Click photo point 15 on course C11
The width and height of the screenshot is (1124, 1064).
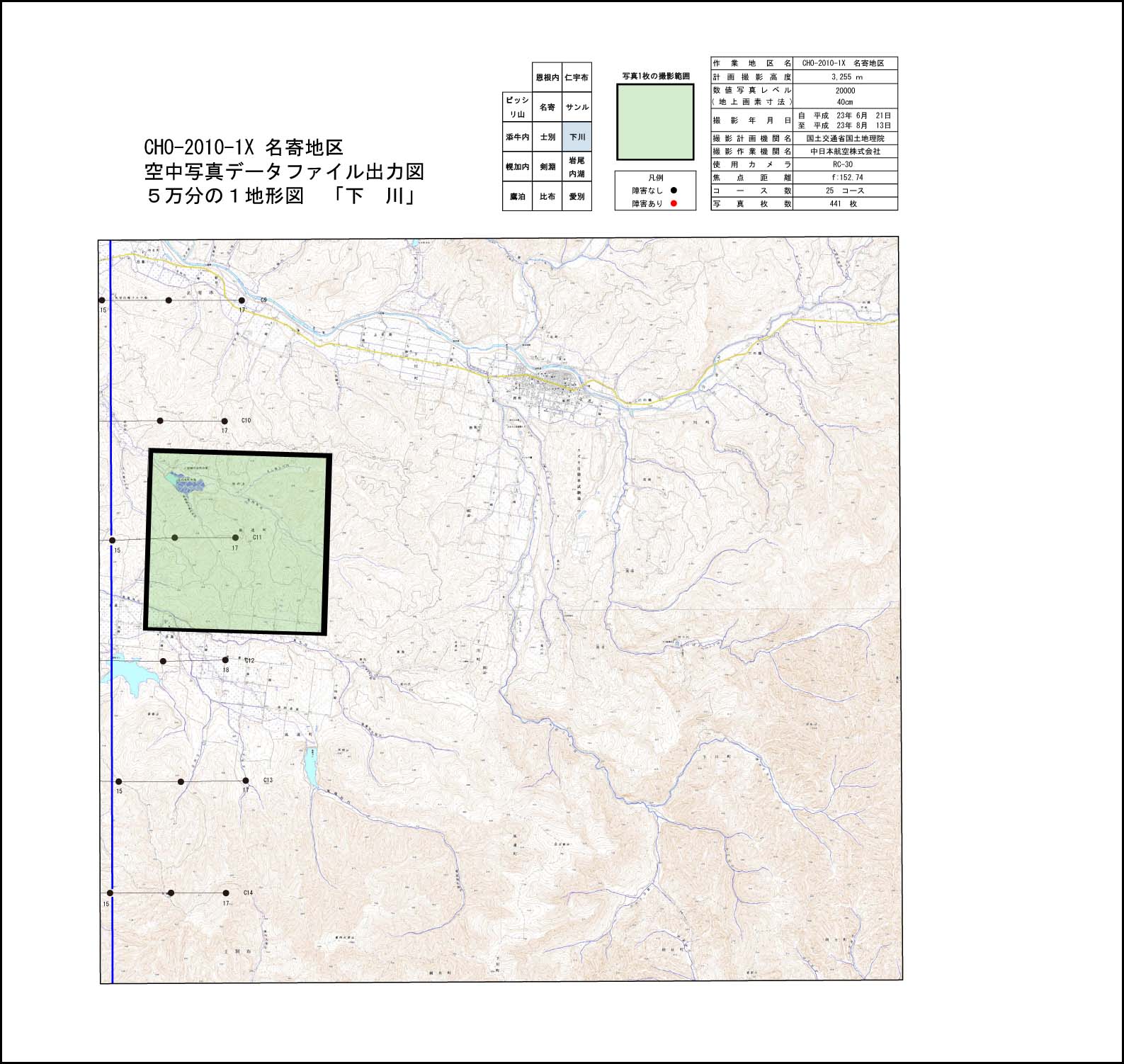coord(113,541)
